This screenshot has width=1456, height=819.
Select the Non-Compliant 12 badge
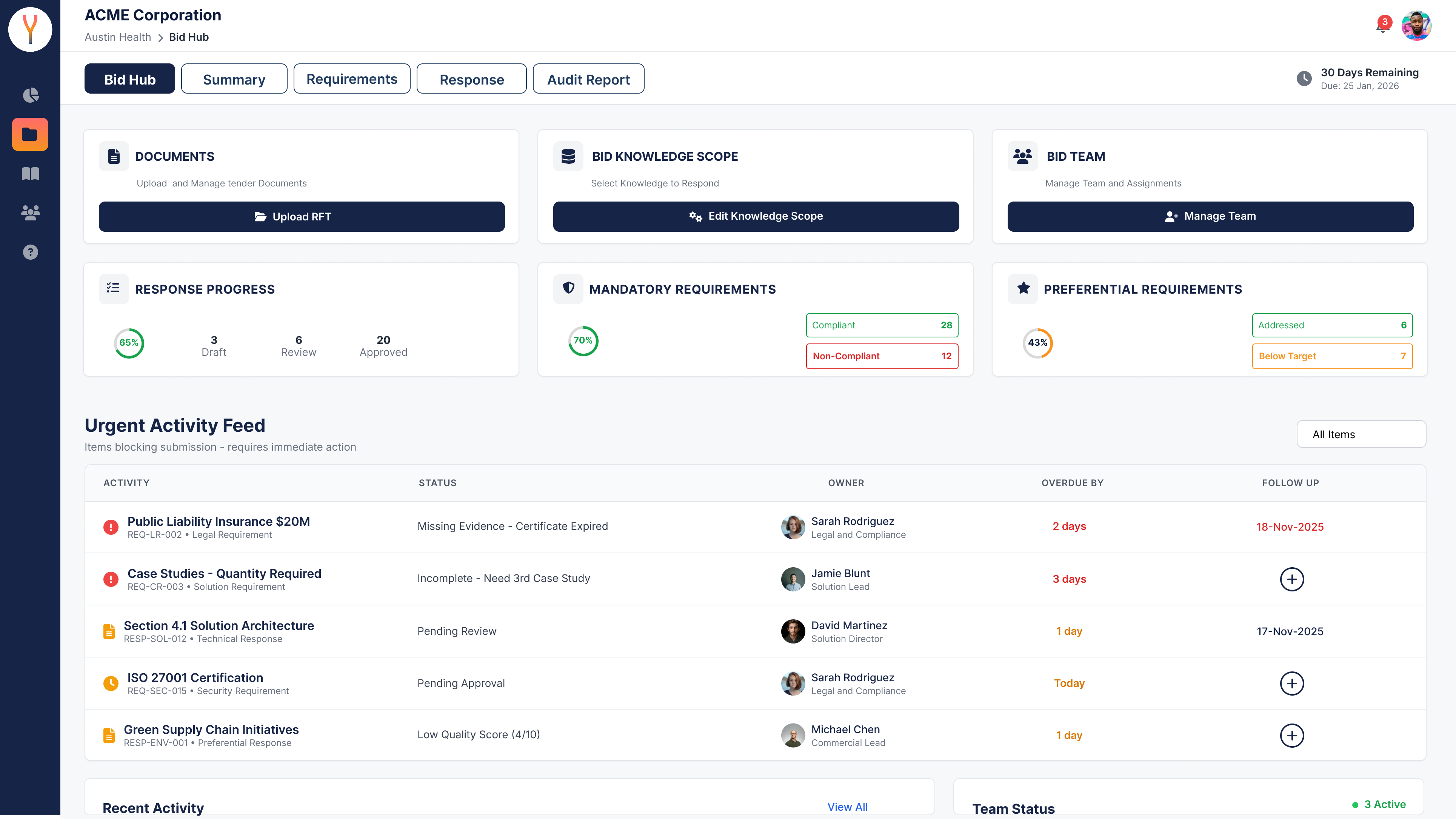[882, 356]
